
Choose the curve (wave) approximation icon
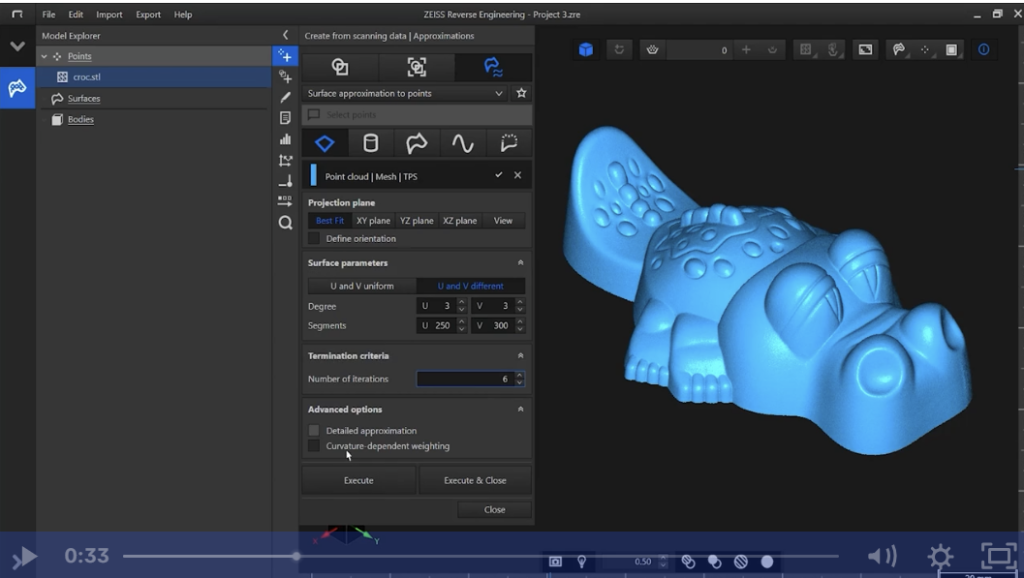coord(462,144)
